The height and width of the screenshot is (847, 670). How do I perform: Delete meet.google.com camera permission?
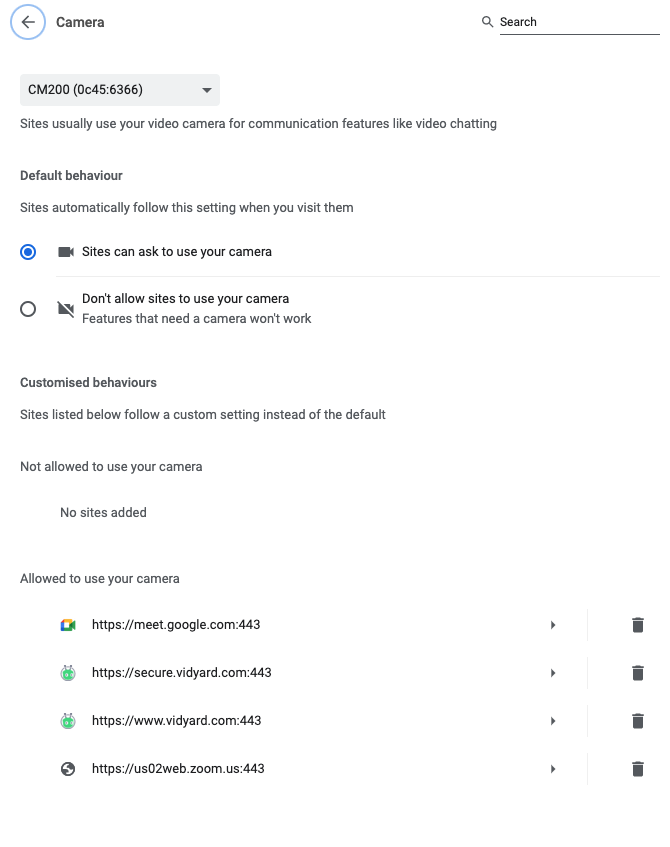click(638, 625)
